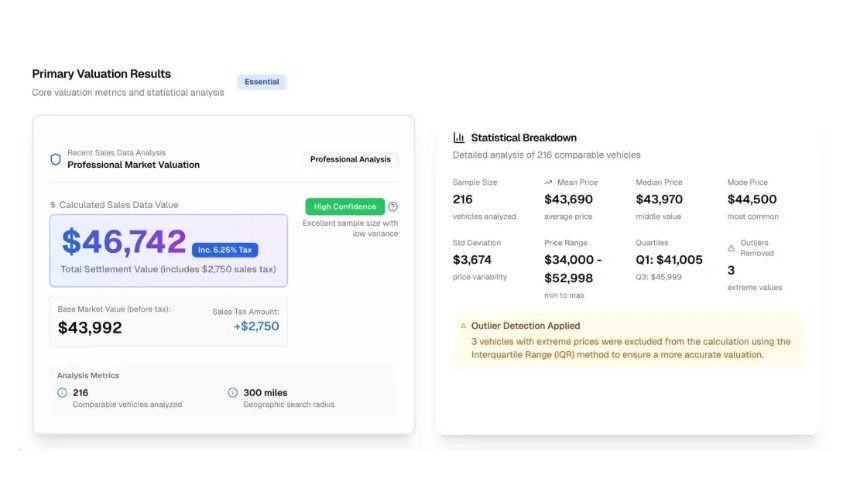Click the Q1: $41,005 quartile value
Screen dimensions: 841x492
click(x=669, y=260)
